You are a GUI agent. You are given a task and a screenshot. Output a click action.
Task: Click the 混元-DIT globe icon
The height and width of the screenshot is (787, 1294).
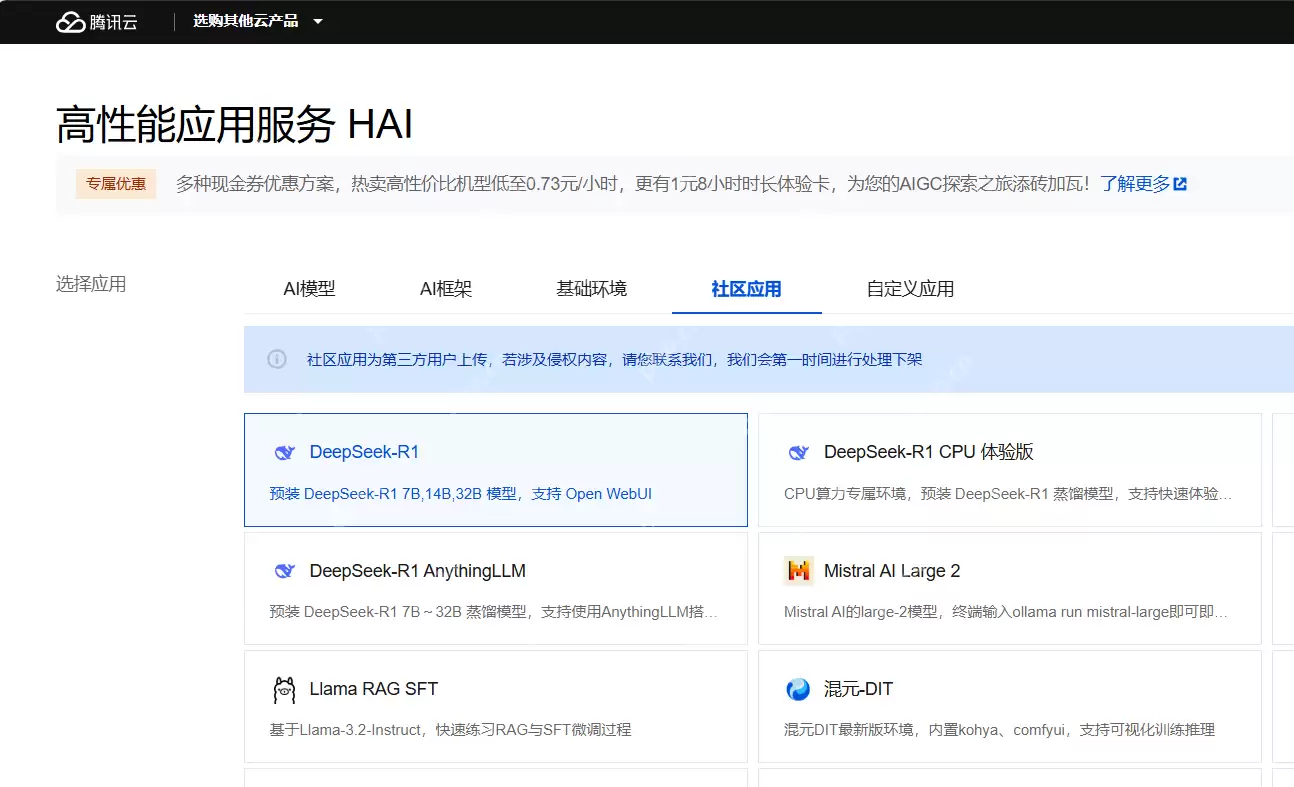797,689
